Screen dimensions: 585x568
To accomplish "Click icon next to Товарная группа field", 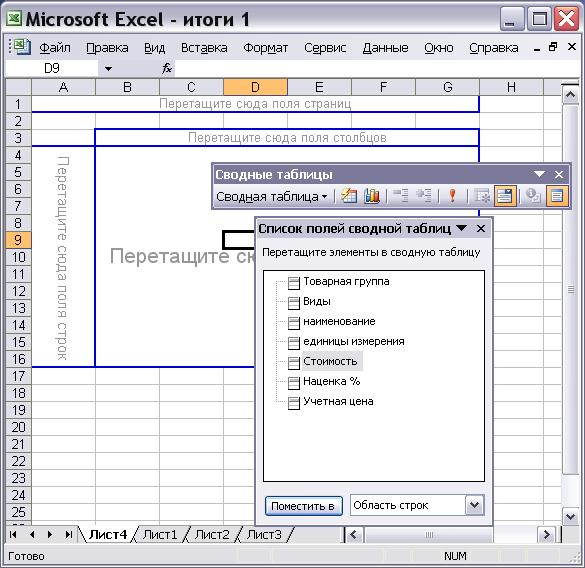I will pos(294,283).
